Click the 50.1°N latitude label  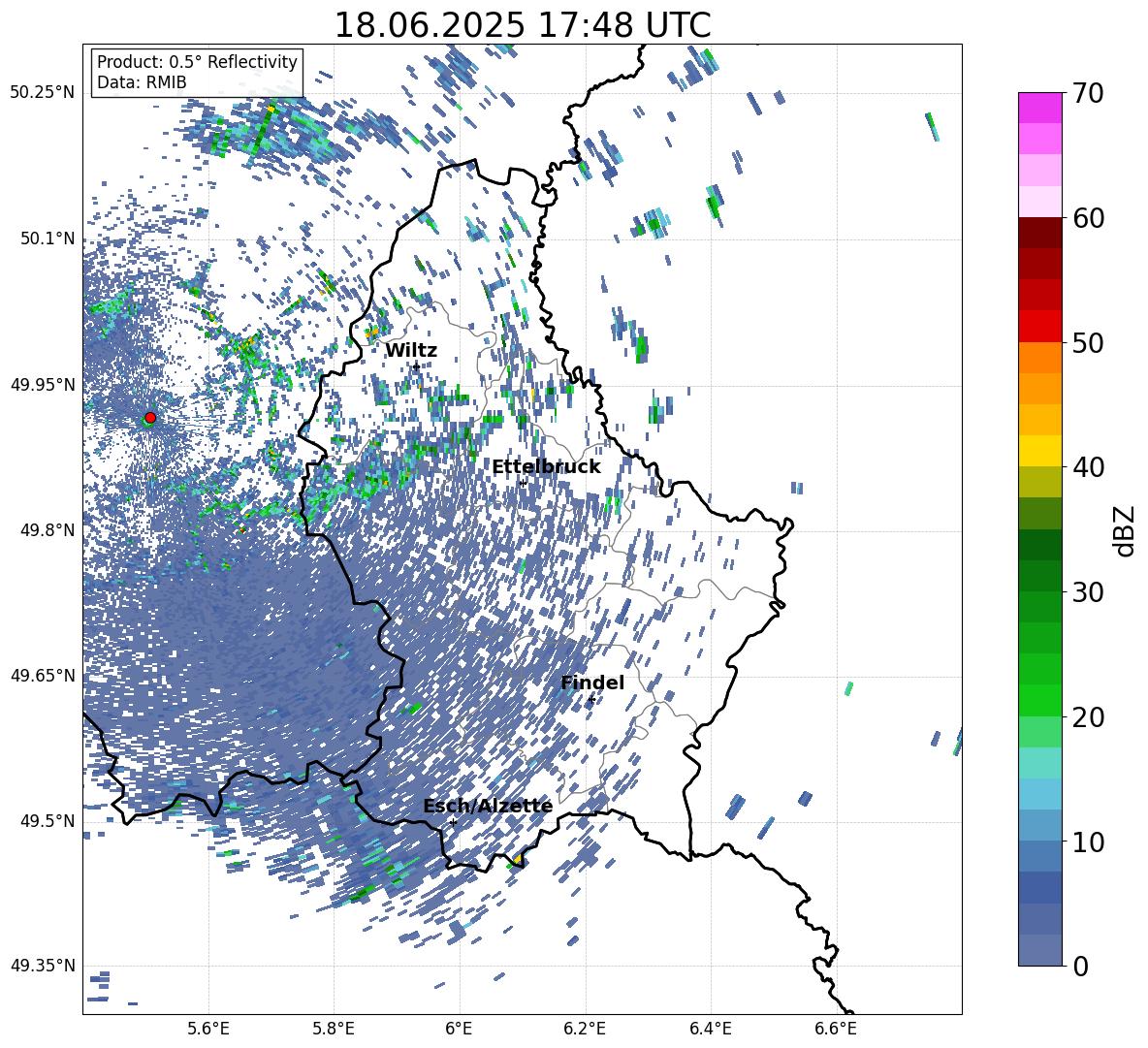coord(48,238)
